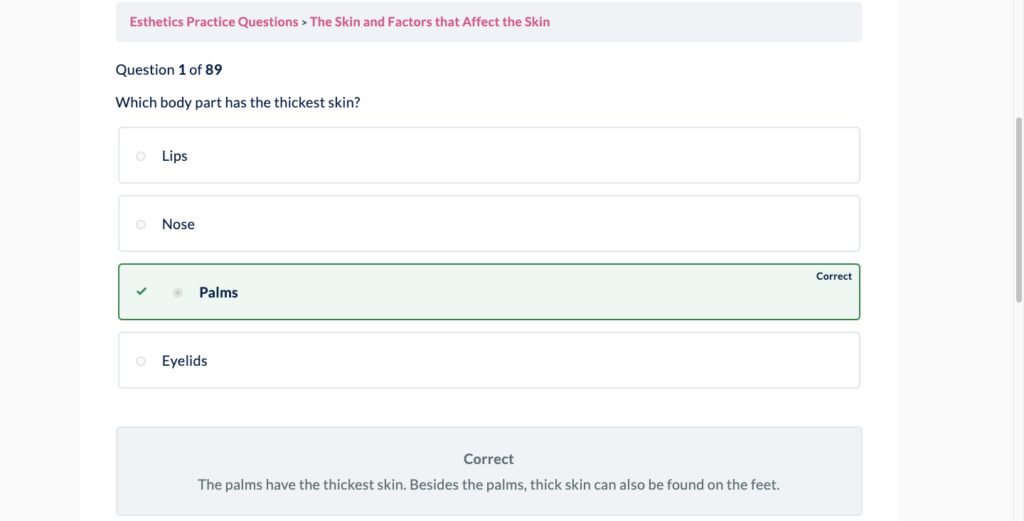Click the thickest skin question text

pos(238,103)
